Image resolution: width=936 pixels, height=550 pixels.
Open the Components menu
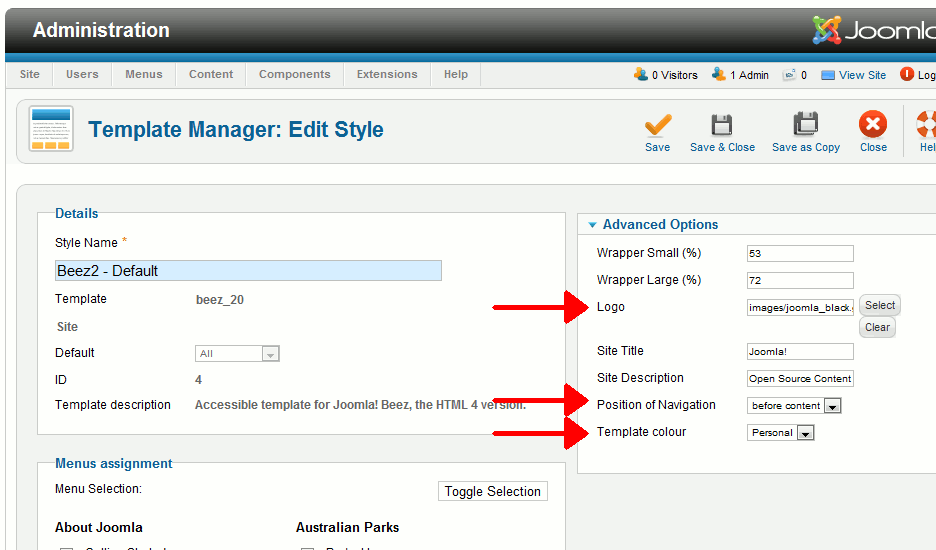tap(294, 74)
